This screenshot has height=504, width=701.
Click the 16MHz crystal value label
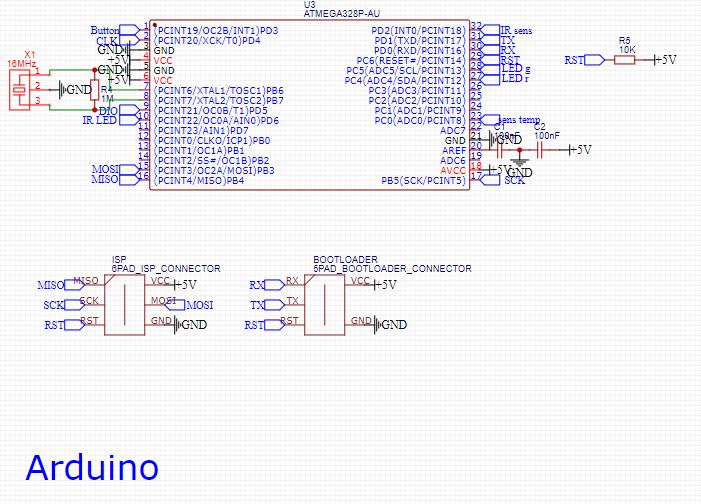[x=21, y=64]
